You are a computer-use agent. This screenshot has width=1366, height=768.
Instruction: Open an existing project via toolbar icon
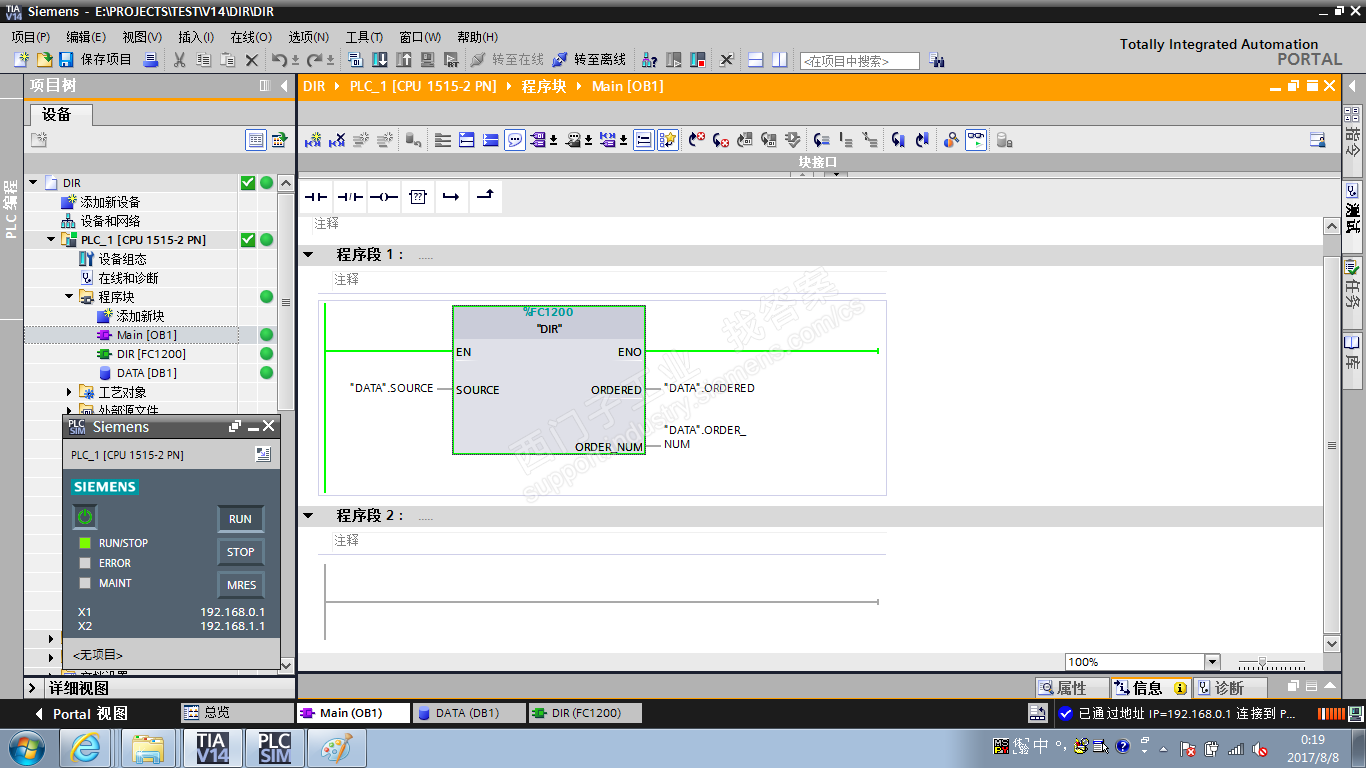click(43, 60)
